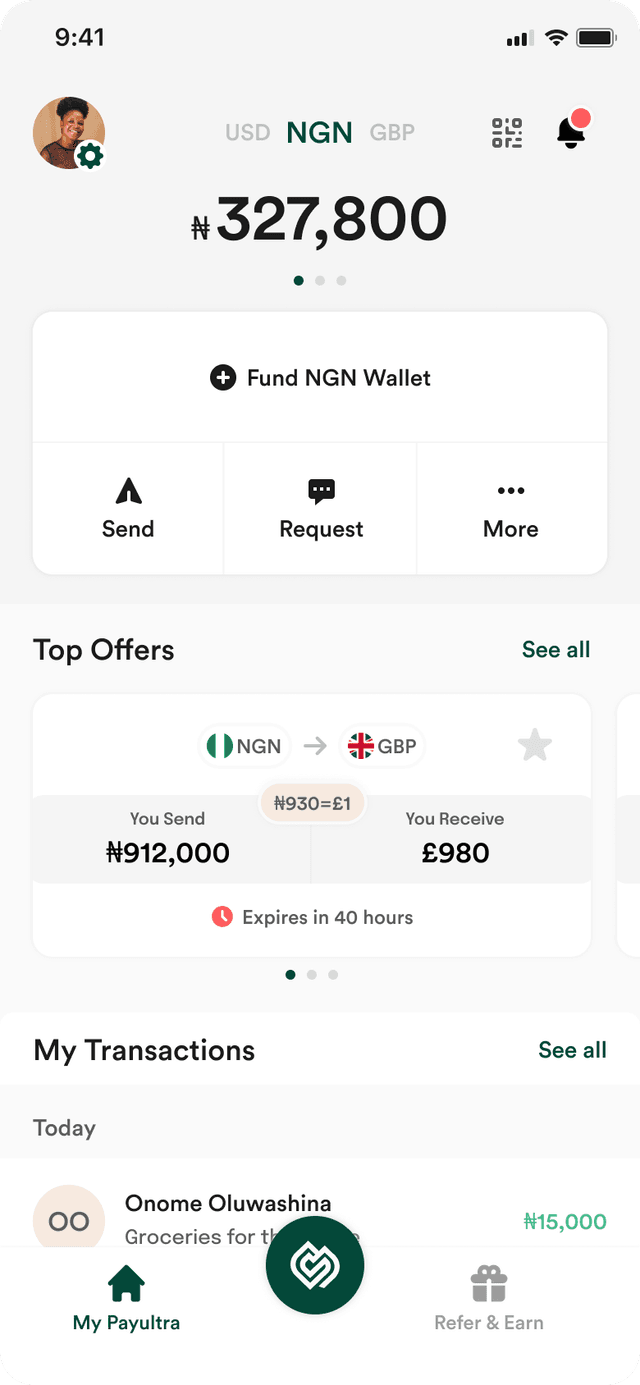
Task: Tap the Send arrow icon
Action: tap(128, 490)
